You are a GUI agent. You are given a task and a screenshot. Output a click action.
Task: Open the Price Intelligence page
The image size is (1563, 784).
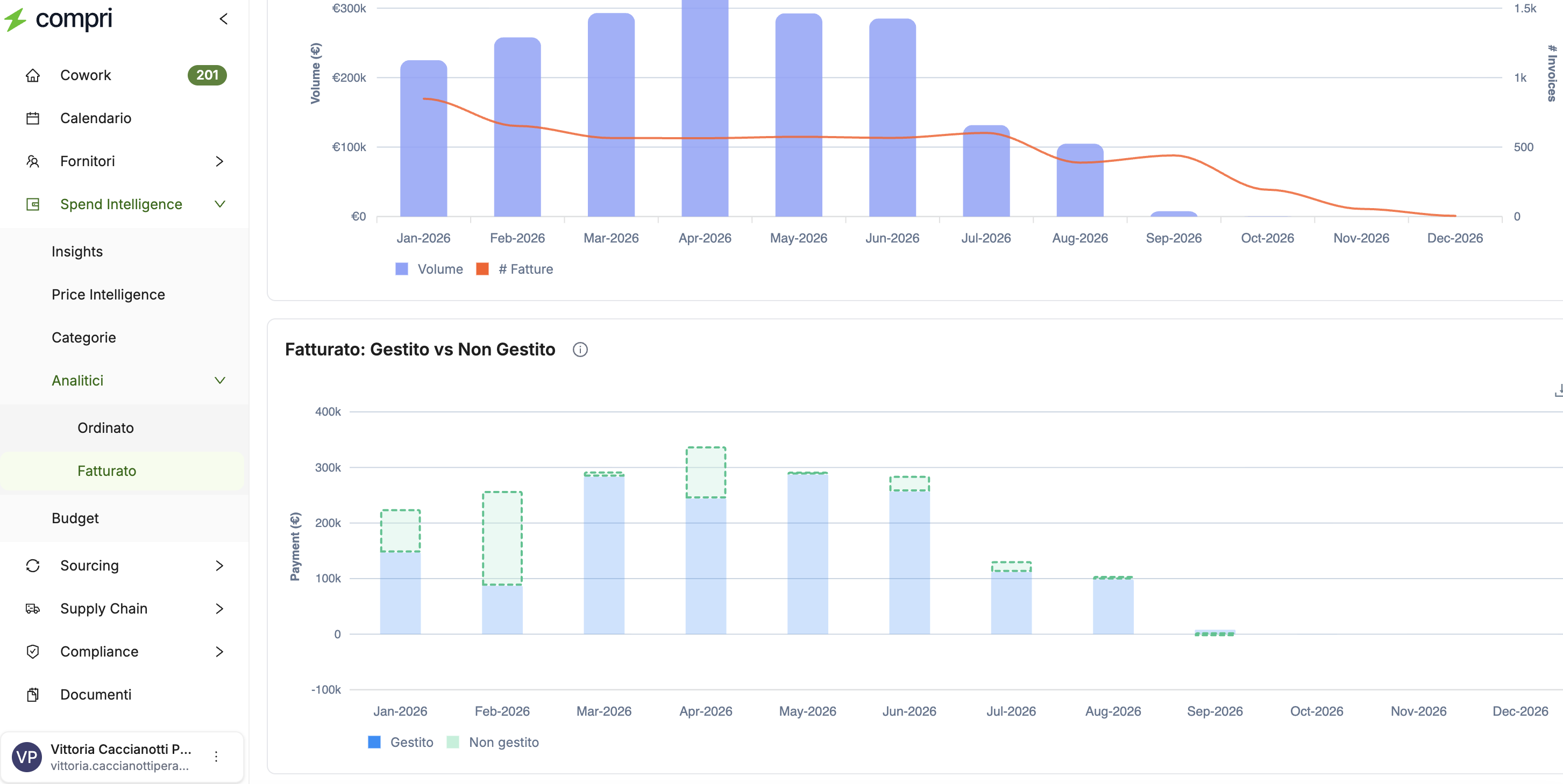point(108,295)
